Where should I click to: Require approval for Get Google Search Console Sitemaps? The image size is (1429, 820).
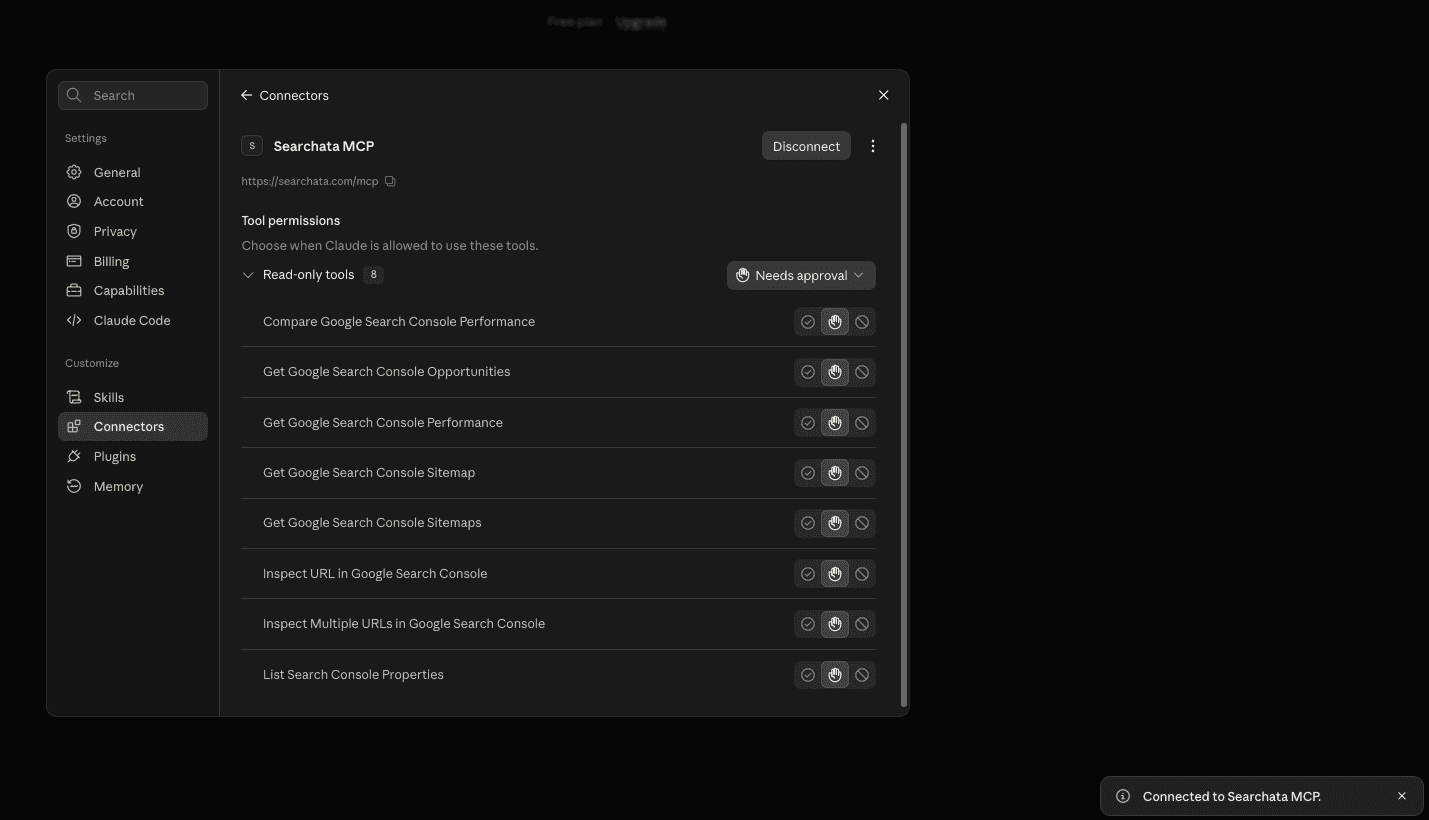click(x=835, y=523)
